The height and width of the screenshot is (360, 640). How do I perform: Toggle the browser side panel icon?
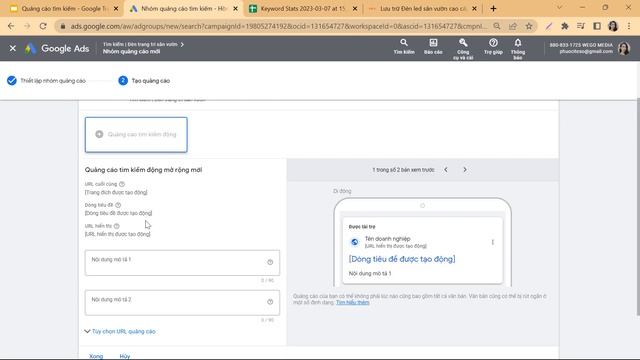click(597, 26)
